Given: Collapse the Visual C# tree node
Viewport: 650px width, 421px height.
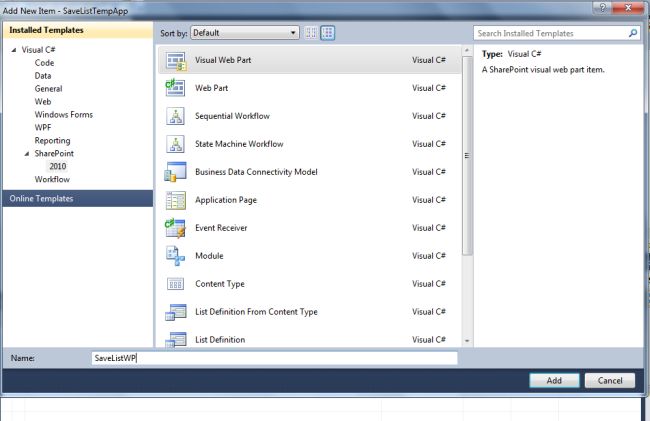Looking at the screenshot, I should tap(14, 50).
